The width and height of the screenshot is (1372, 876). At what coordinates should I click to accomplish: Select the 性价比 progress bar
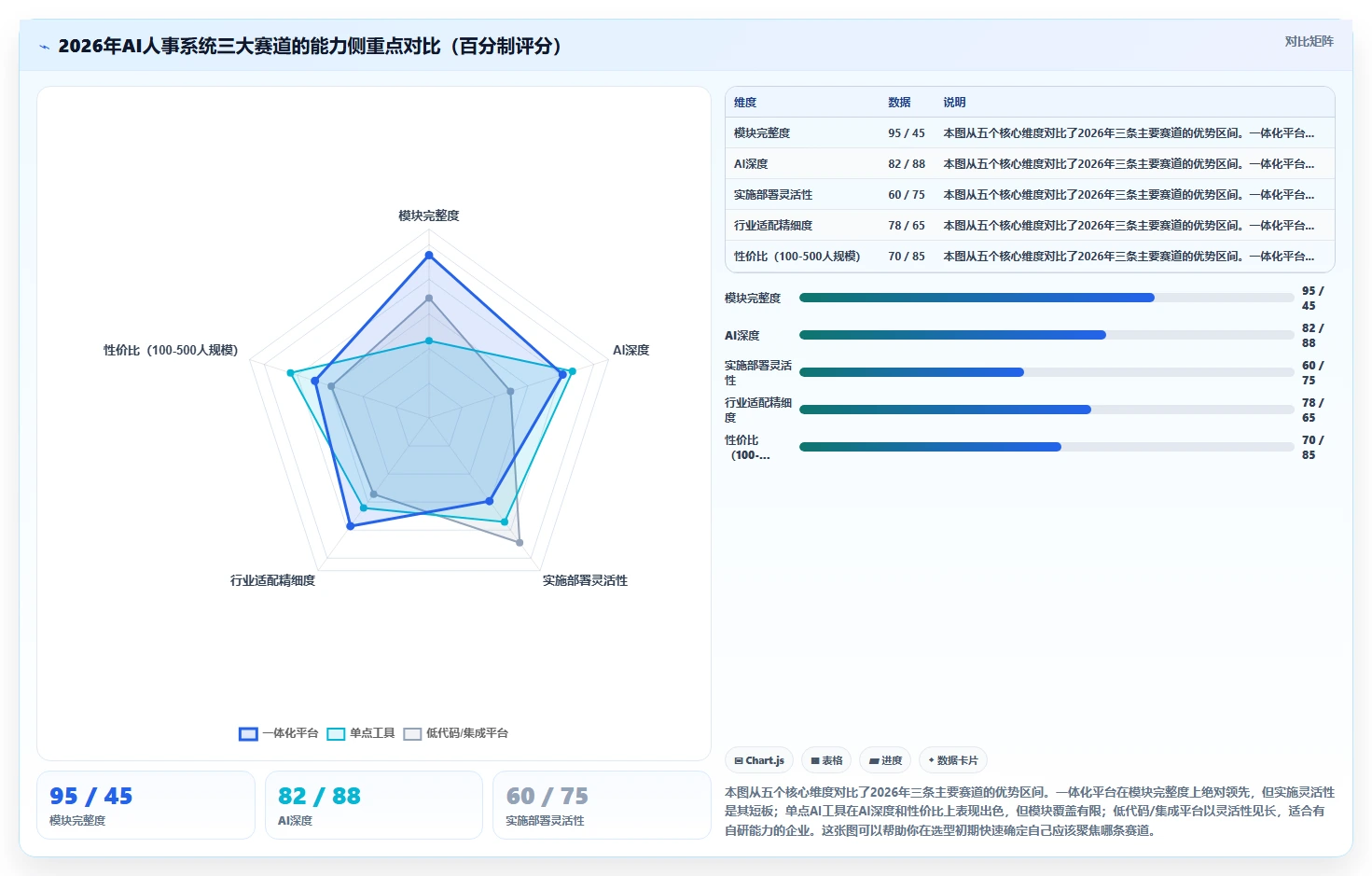[1046, 447]
